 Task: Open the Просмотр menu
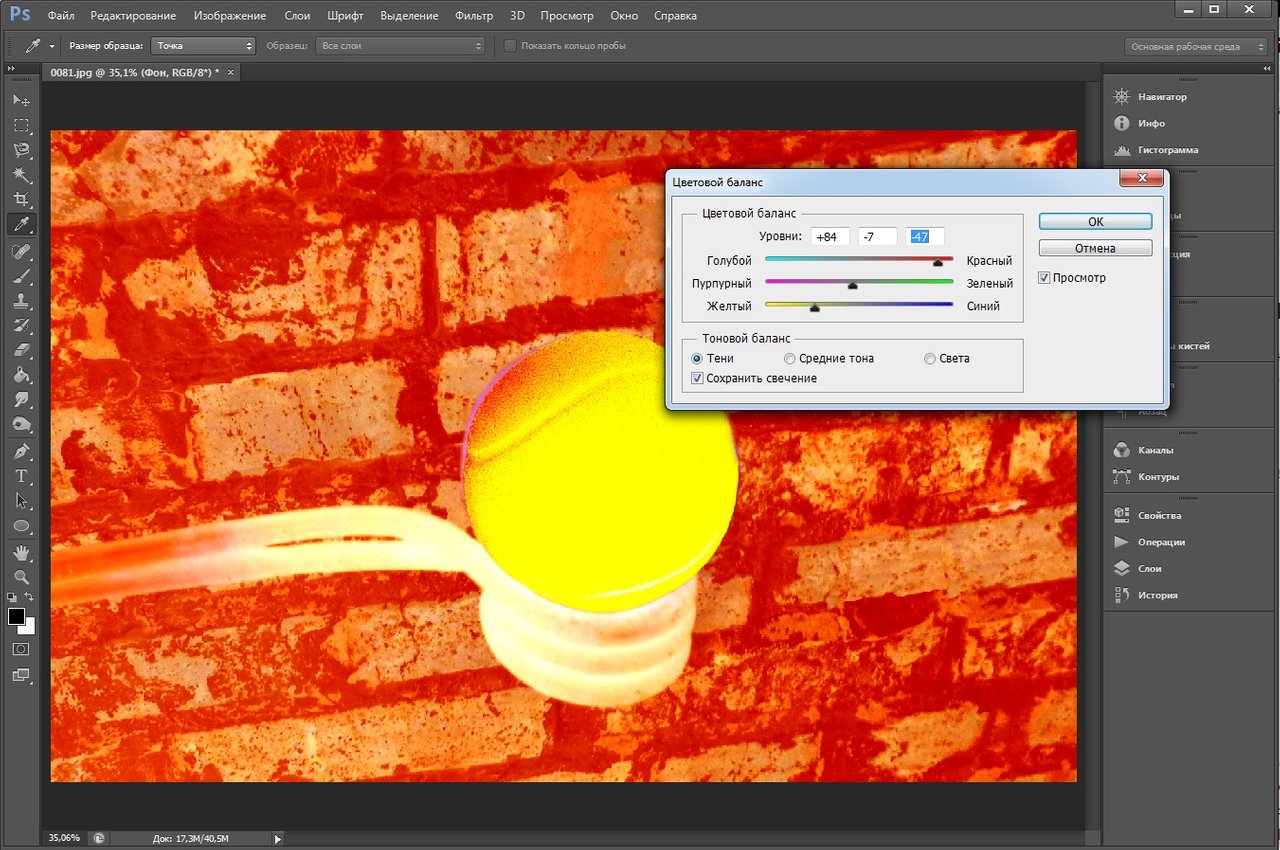click(567, 16)
